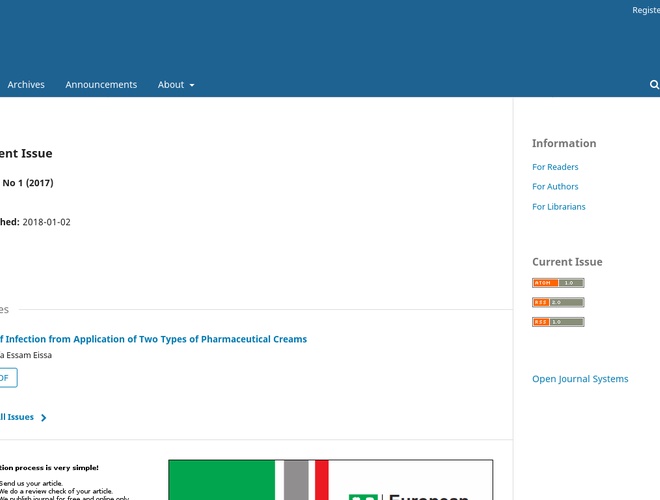Image resolution: width=660 pixels, height=500 pixels.
Task: Open the Pharmaceutical Creams article title
Action: click(x=153, y=339)
